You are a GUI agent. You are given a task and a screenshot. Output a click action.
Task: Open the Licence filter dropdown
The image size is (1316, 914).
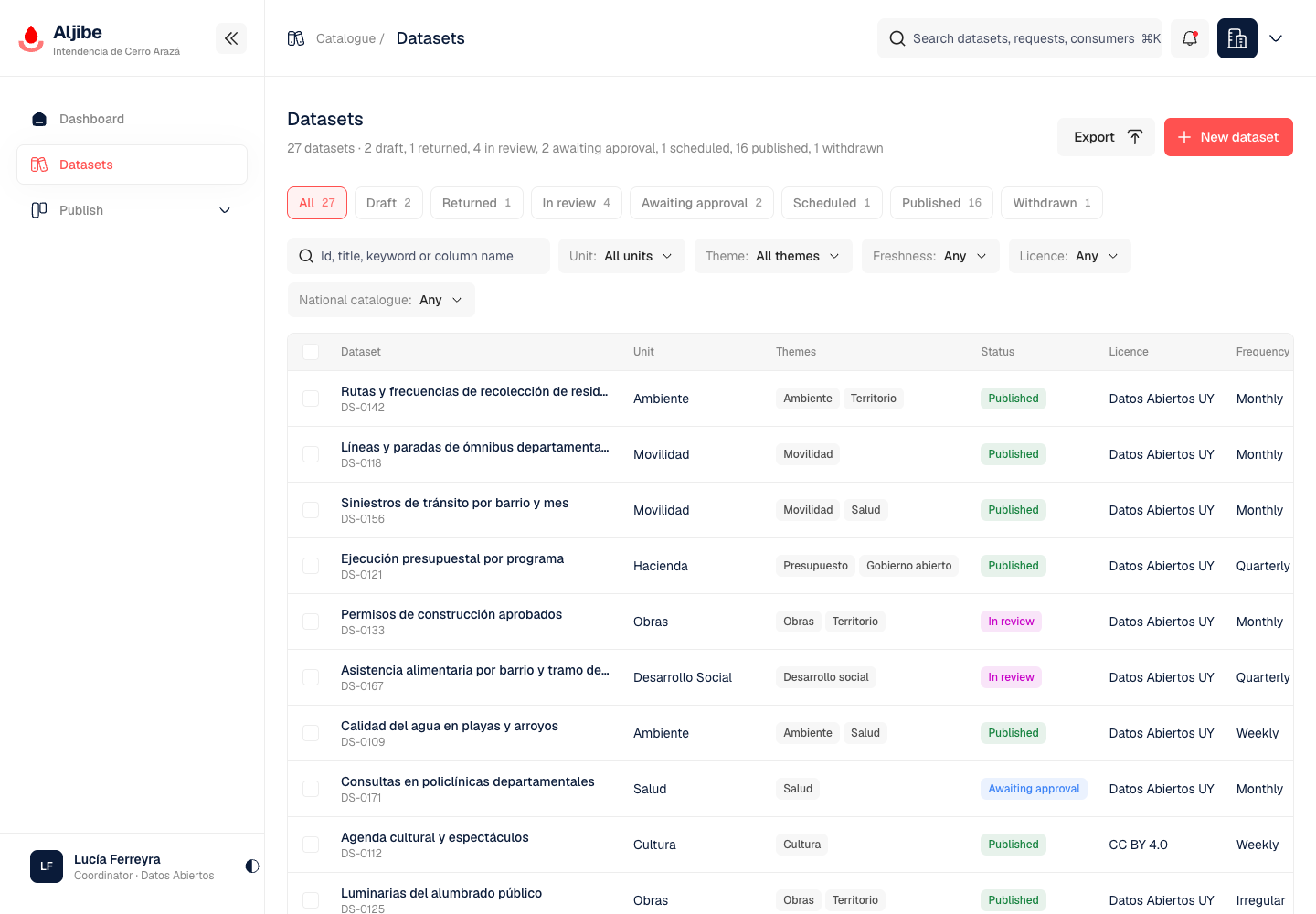click(1069, 256)
